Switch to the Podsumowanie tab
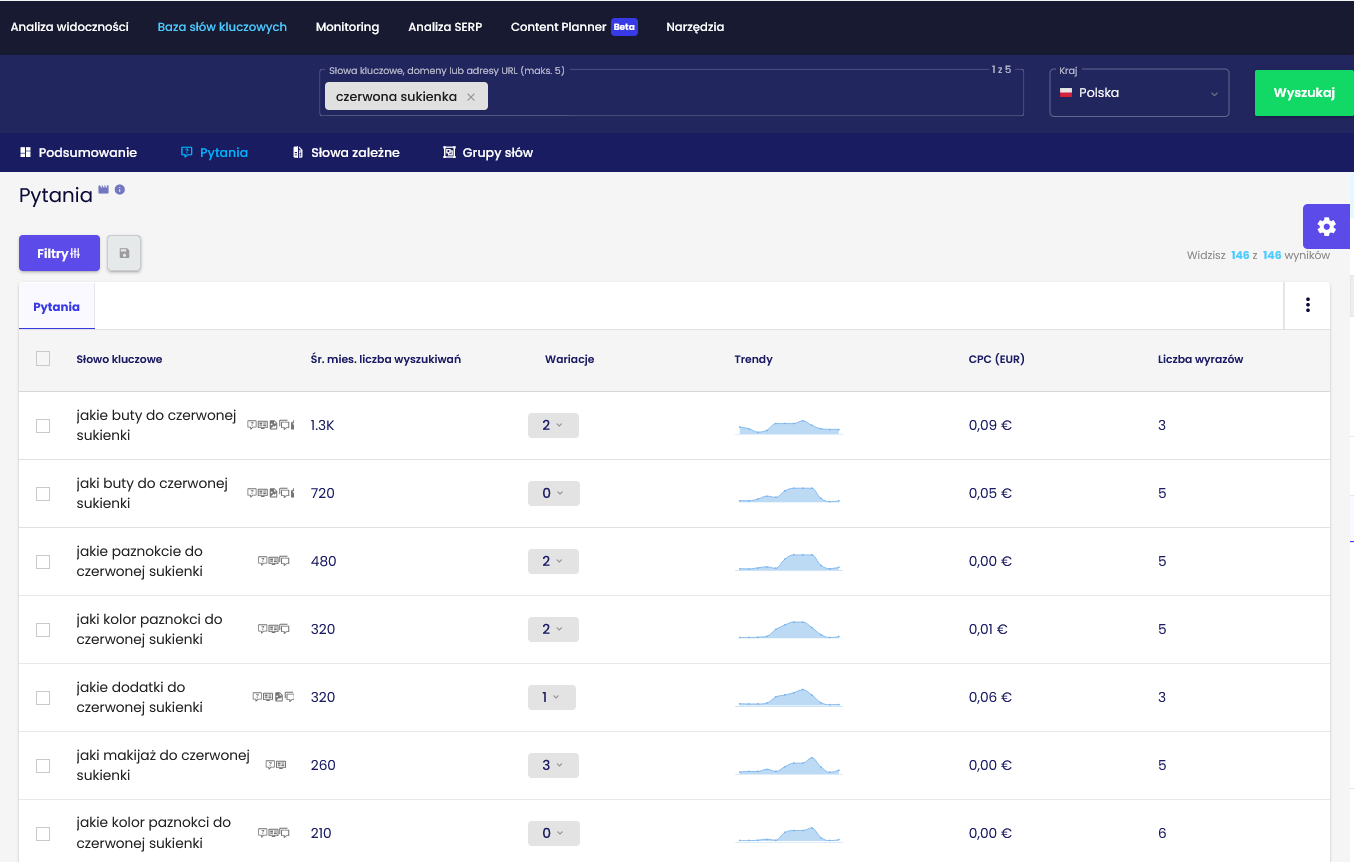 78,153
